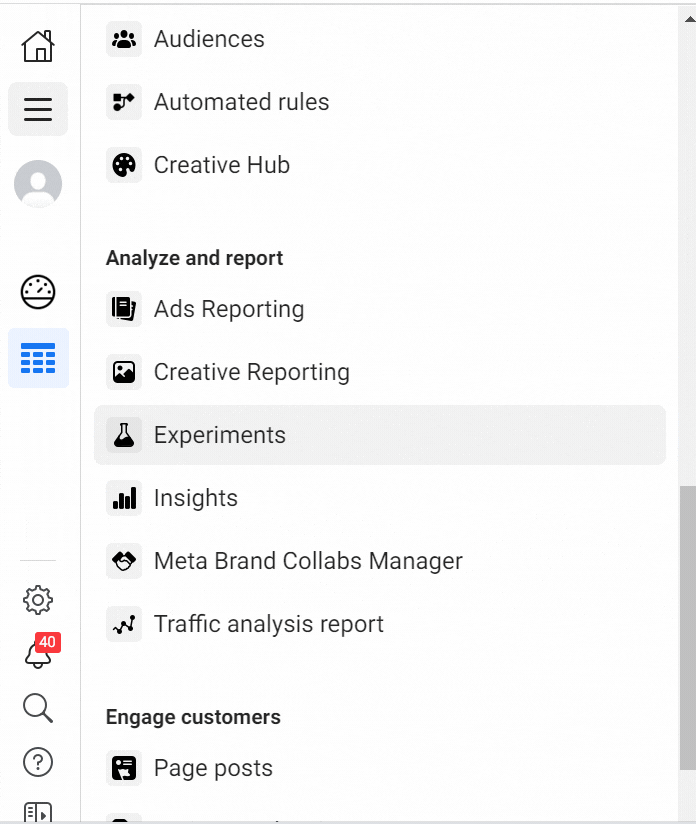Open Audiences from the menu
Image resolution: width=696 pixels, height=824 pixels.
coord(209,40)
